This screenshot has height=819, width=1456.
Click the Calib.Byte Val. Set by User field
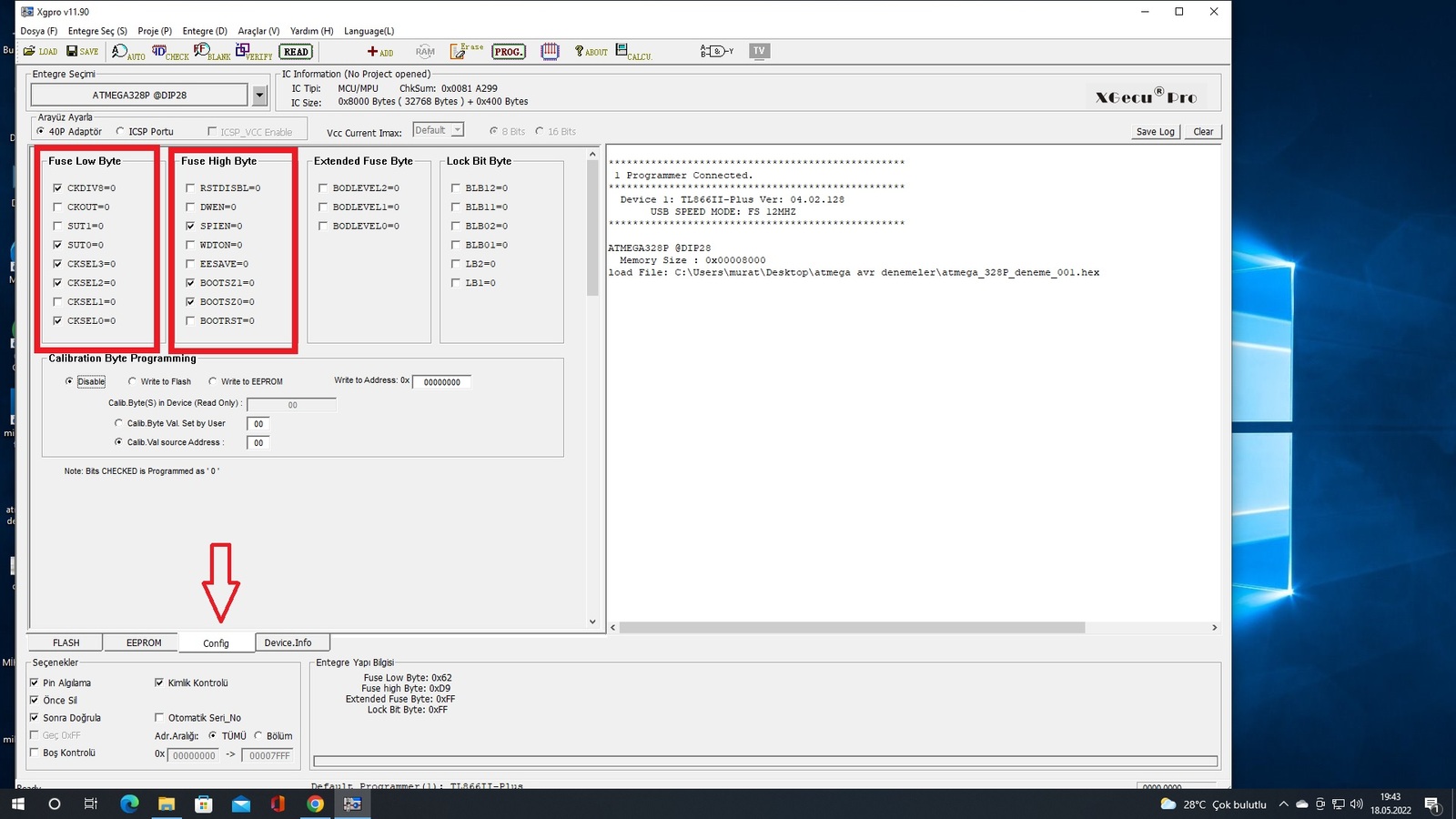point(258,424)
